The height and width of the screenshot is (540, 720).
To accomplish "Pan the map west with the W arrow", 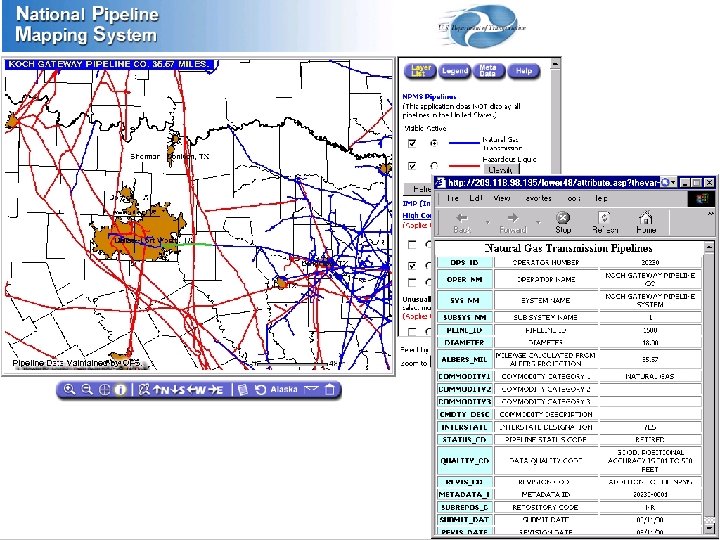I will (x=196, y=390).
